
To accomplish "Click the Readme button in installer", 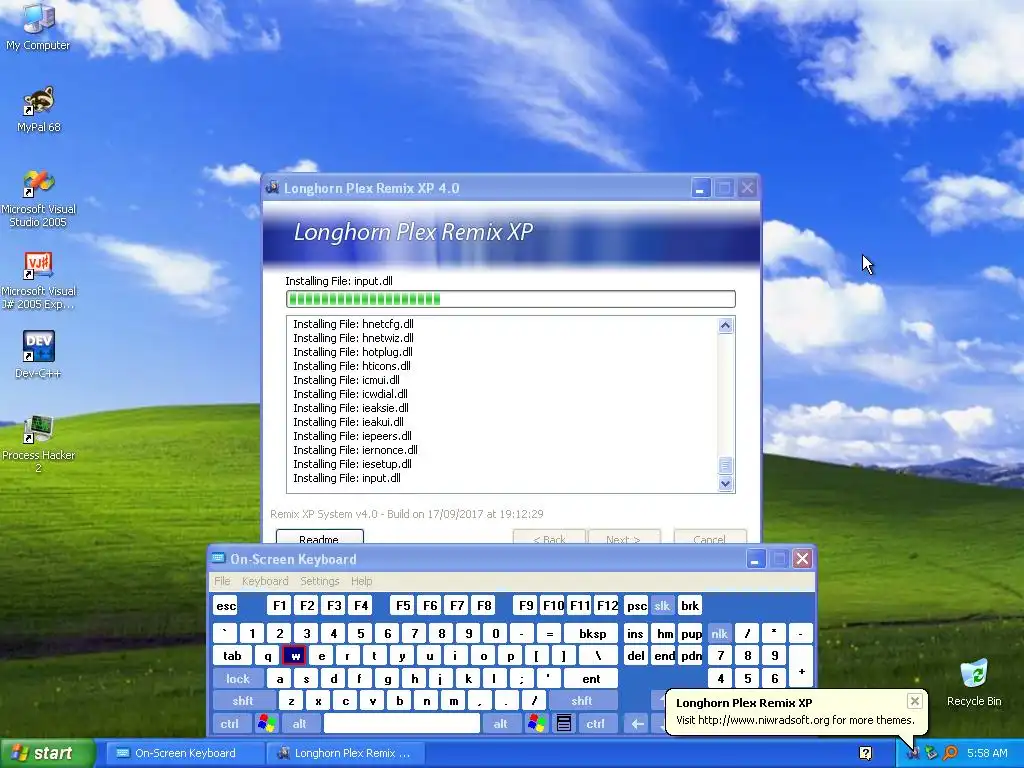I will (319, 537).
